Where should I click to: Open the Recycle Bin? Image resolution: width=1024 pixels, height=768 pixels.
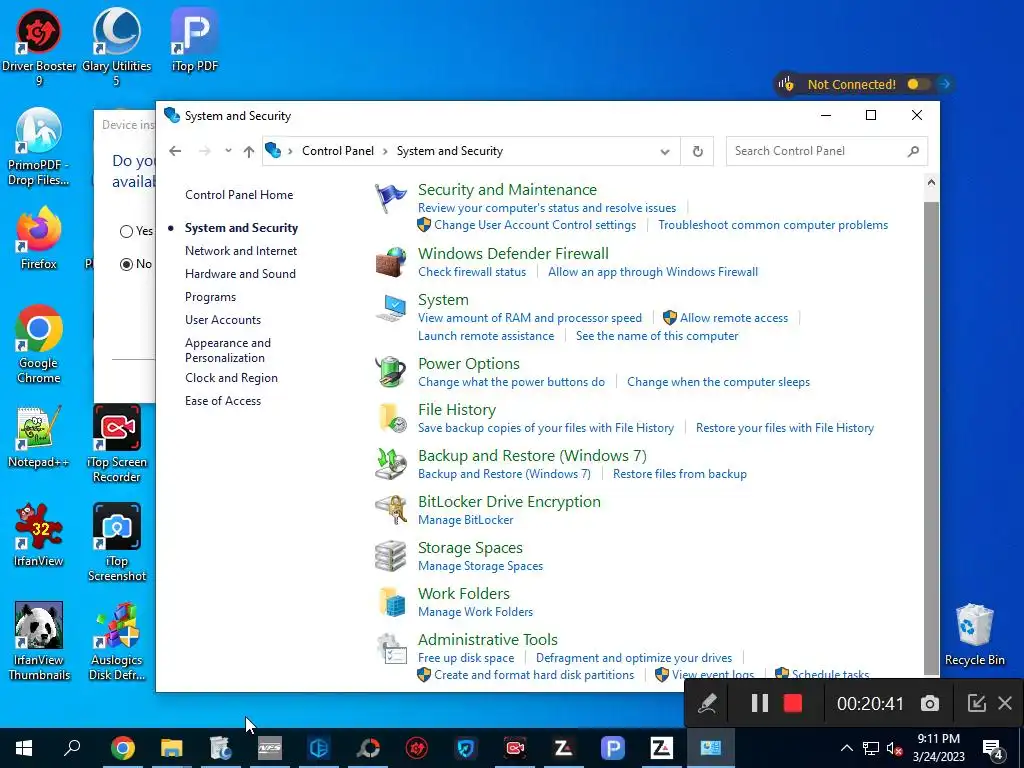974,635
